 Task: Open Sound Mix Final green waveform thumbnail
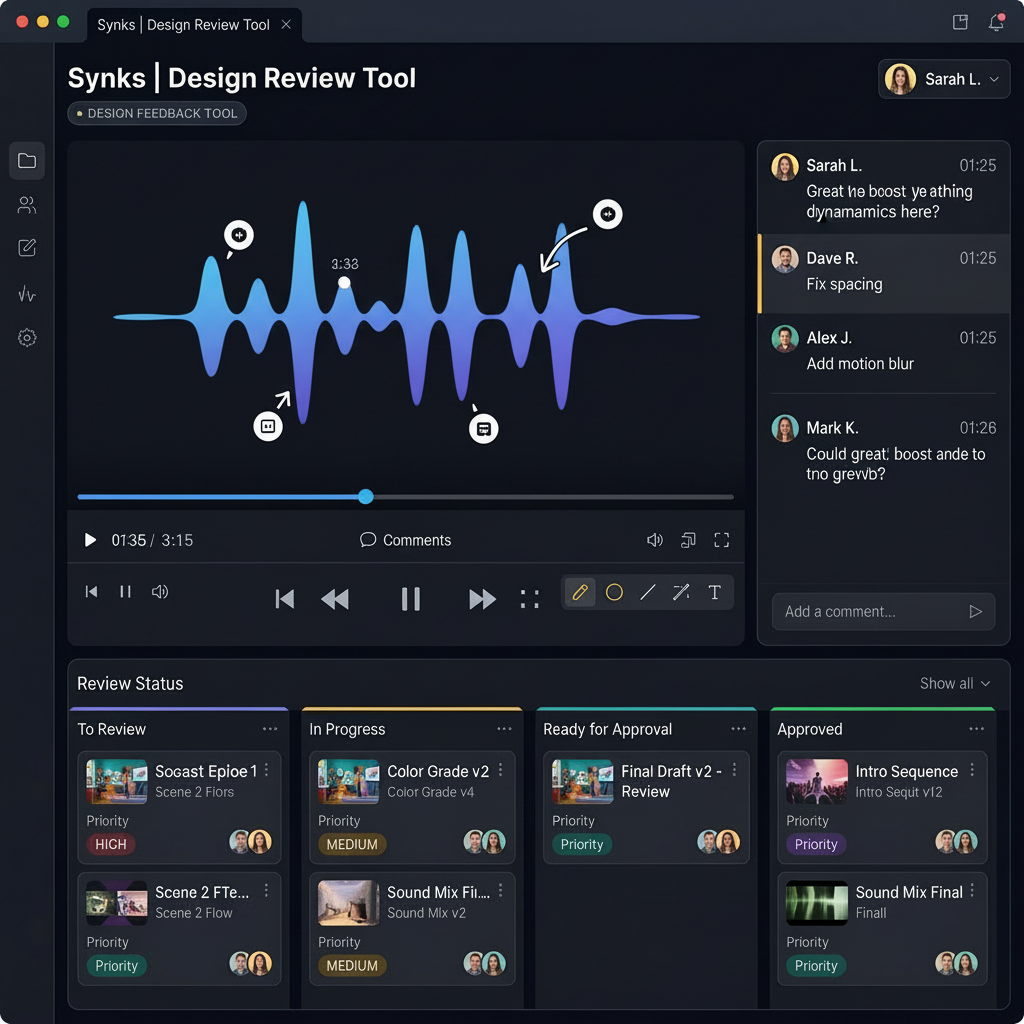[816, 903]
